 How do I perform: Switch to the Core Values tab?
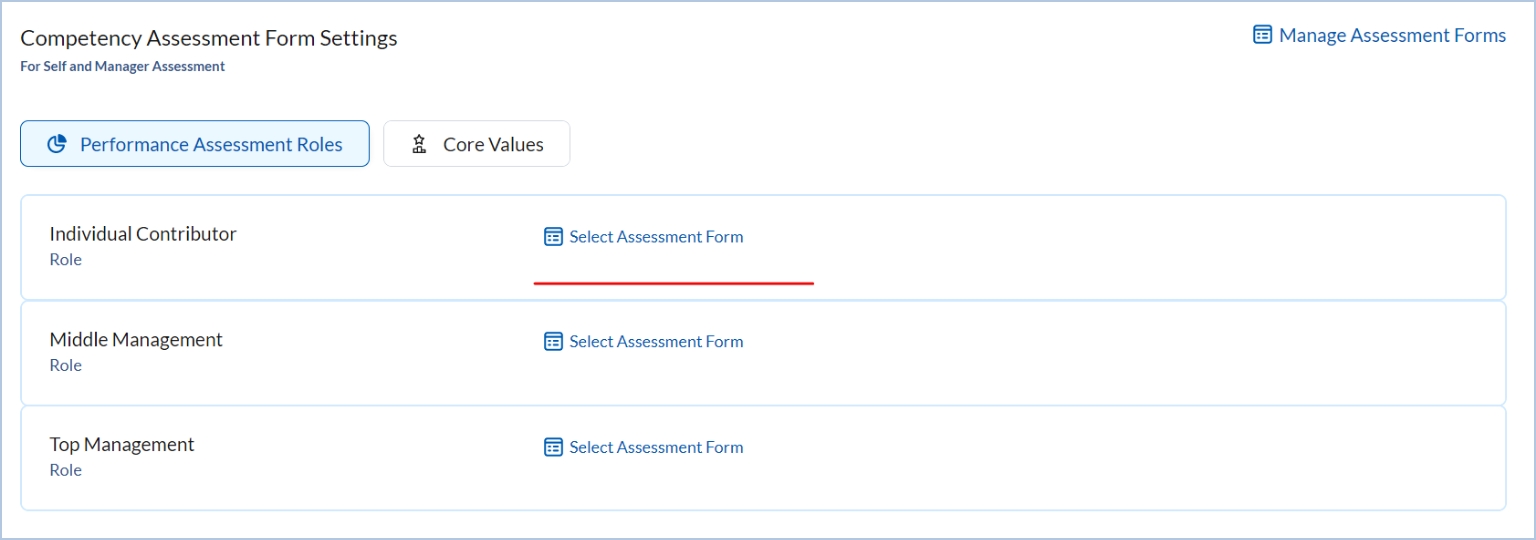493,144
